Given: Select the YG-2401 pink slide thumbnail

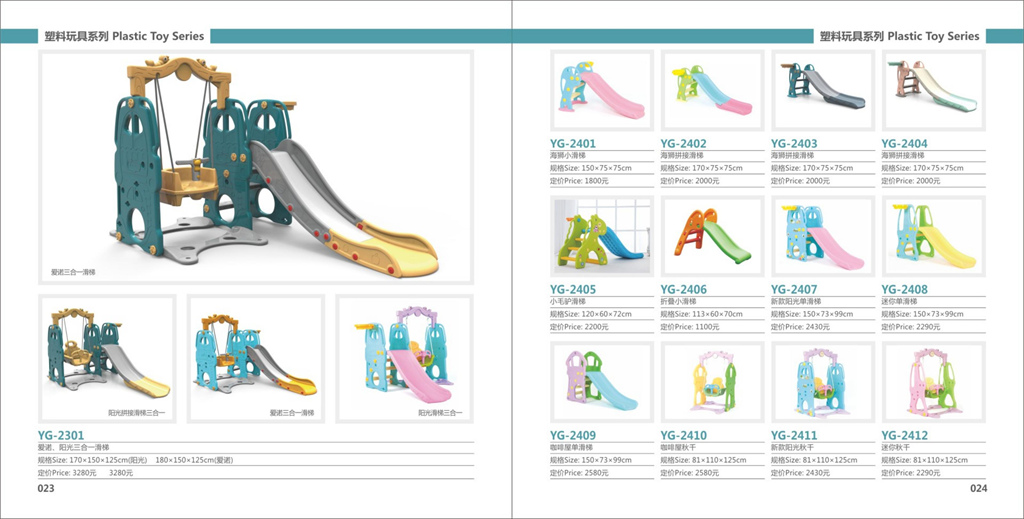Looking at the screenshot, I should click(602, 90).
